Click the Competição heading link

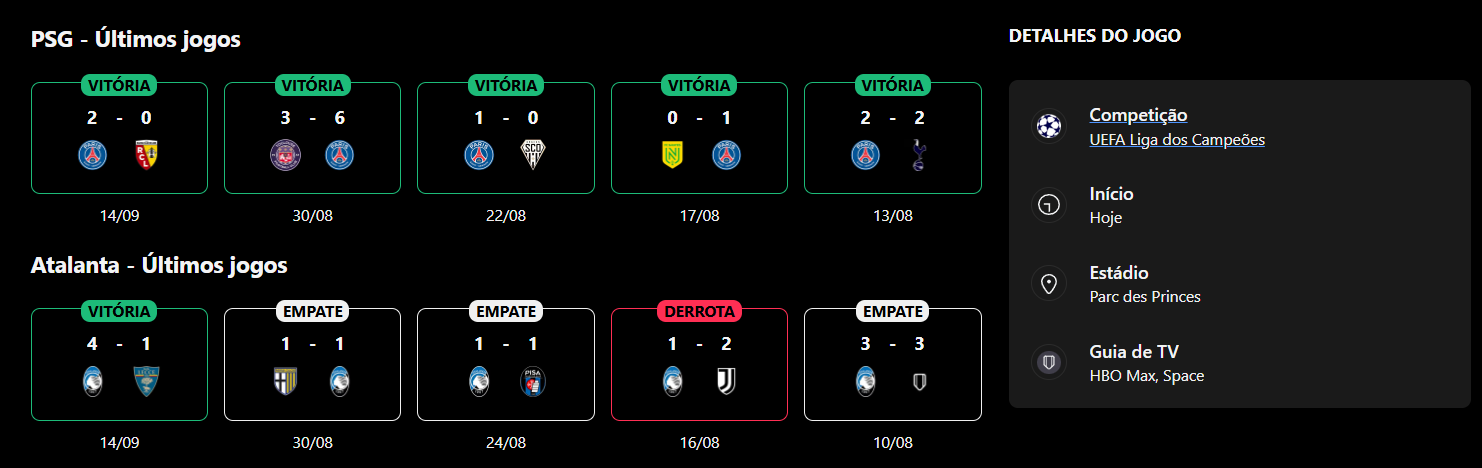pyautogui.click(x=1138, y=115)
